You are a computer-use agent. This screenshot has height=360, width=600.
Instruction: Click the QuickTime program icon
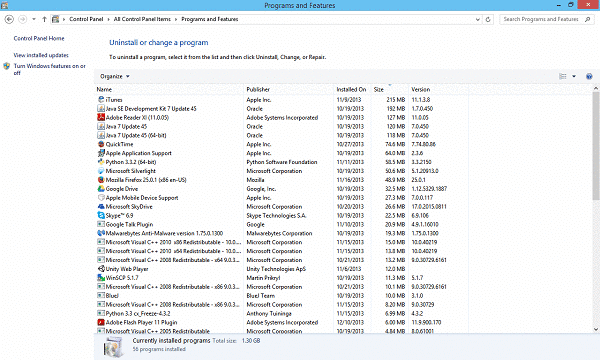[101, 144]
